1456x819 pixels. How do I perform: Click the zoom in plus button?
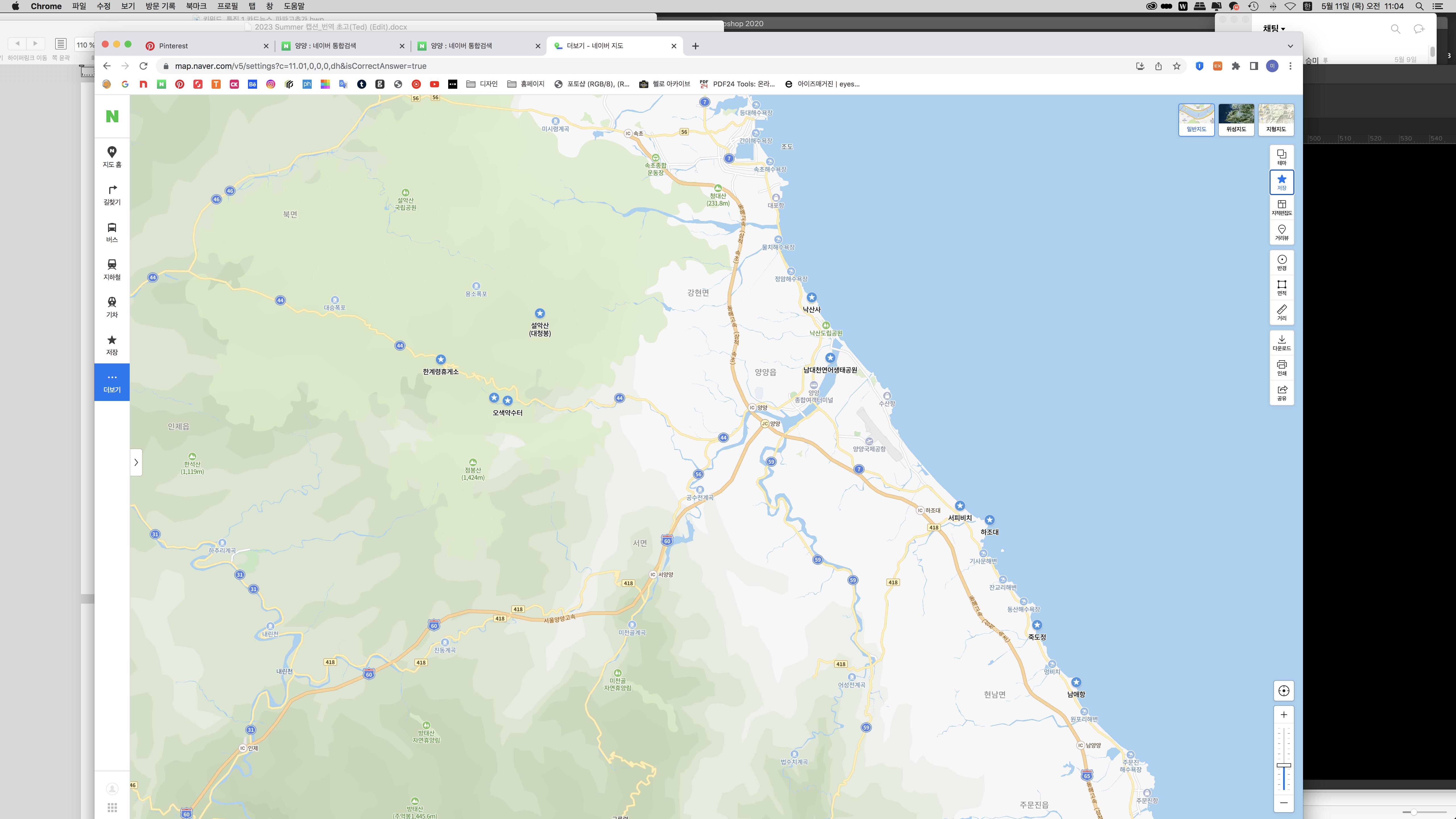pos(1284,714)
